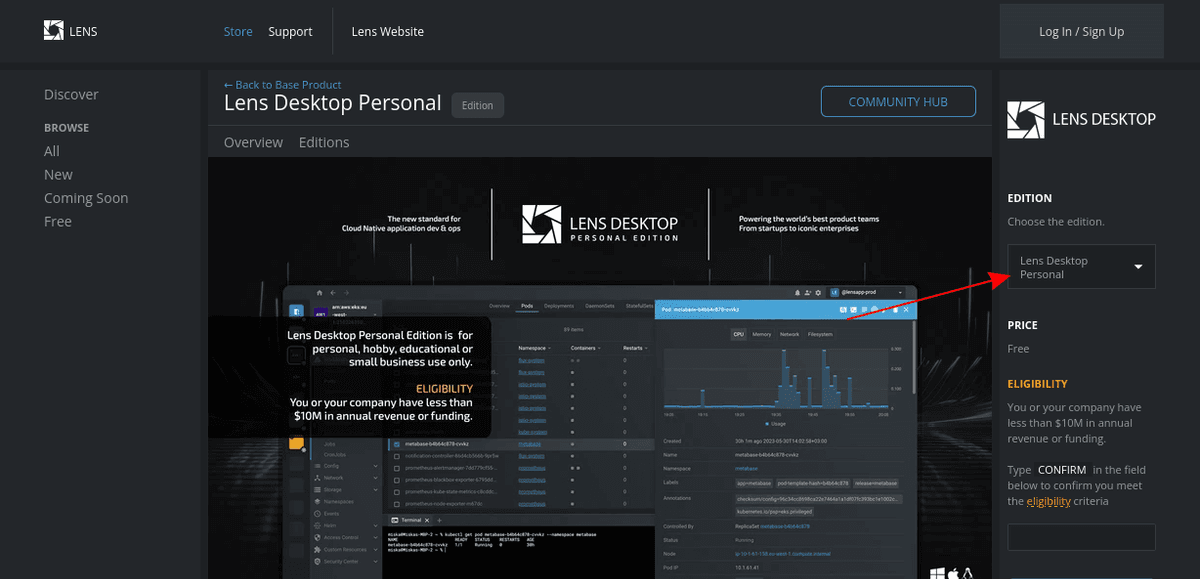This screenshot has width=1200, height=579.
Task: Expand the @lensapp-prod dropdown in the banner
Action: tap(900, 292)
